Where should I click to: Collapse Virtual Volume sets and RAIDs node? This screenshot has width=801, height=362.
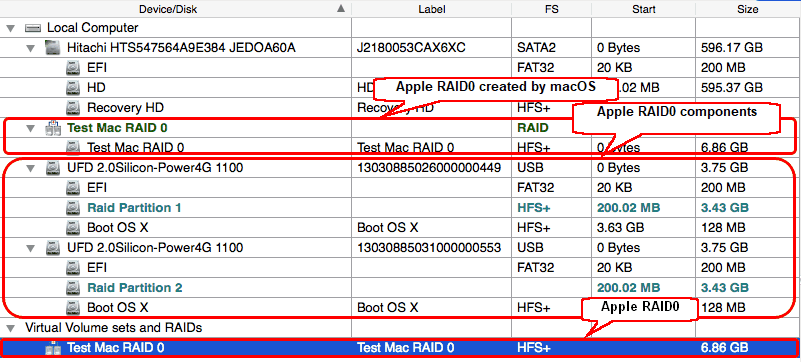pos(10,328)
